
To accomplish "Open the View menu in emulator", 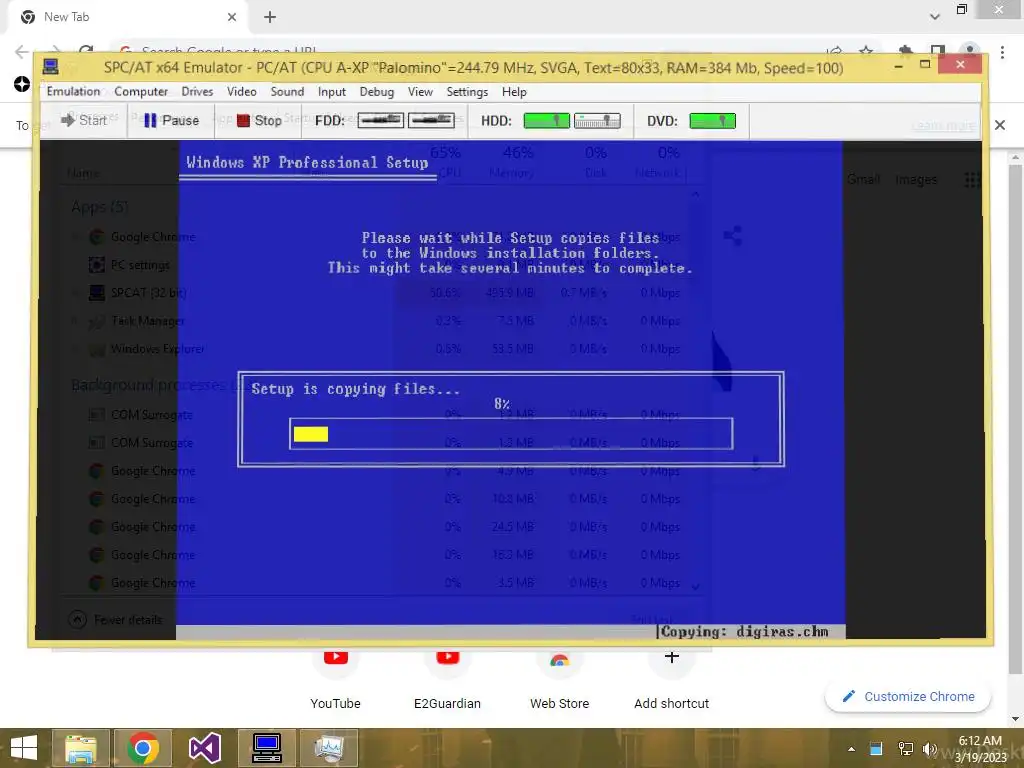I will 420,91.
